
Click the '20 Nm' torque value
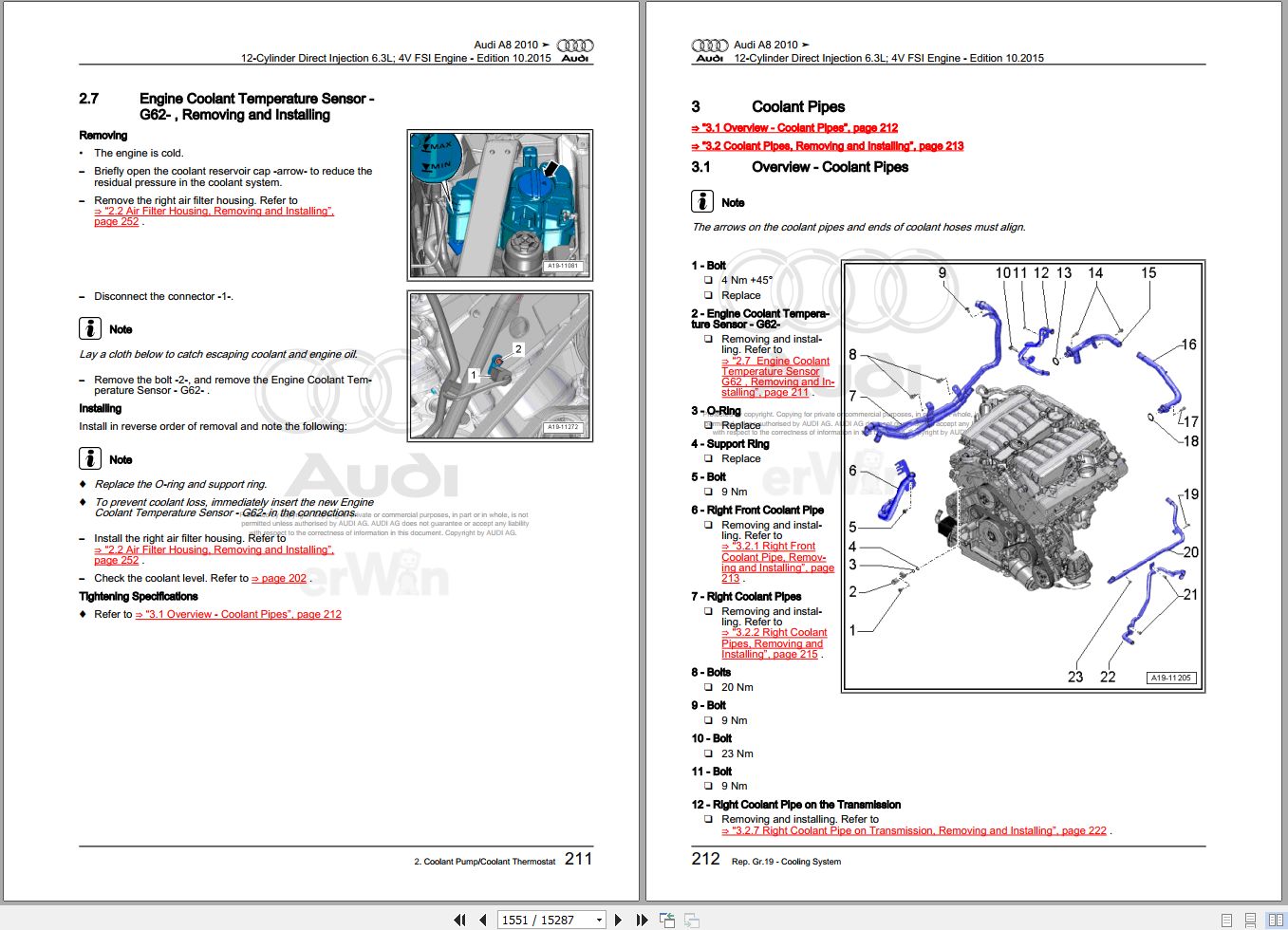tap(737, 687)
